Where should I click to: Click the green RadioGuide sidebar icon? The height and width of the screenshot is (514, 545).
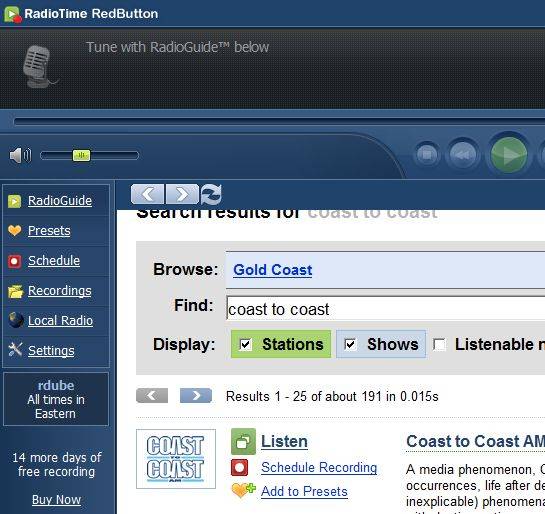[x=15, y=201]
